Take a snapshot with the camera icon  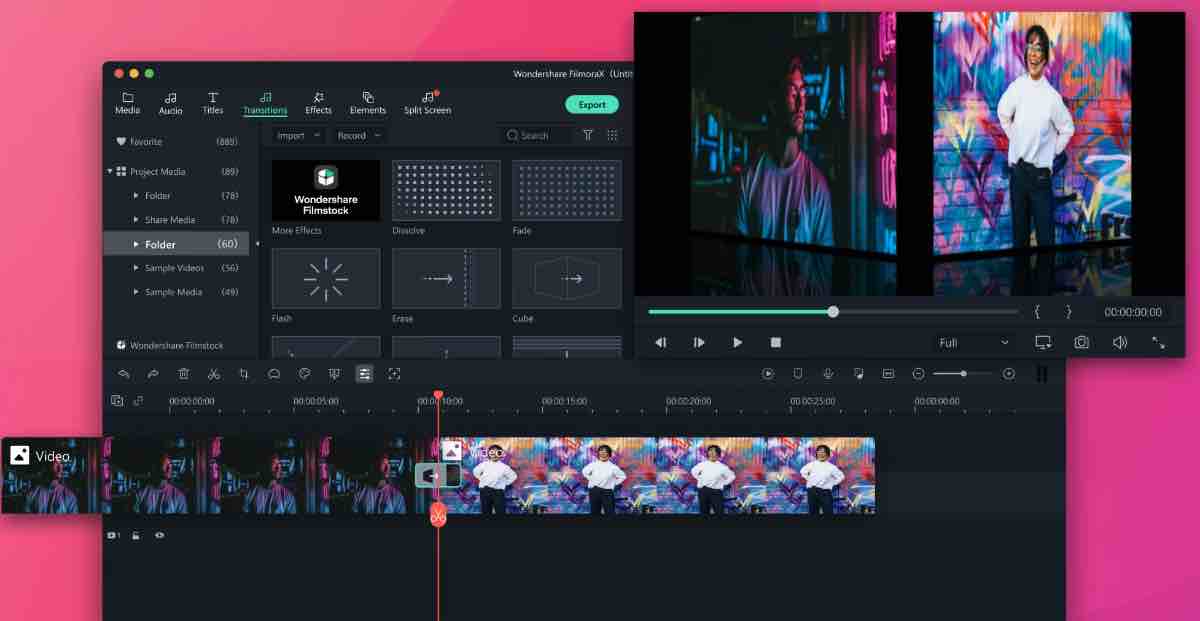[x=1082, y=342]
